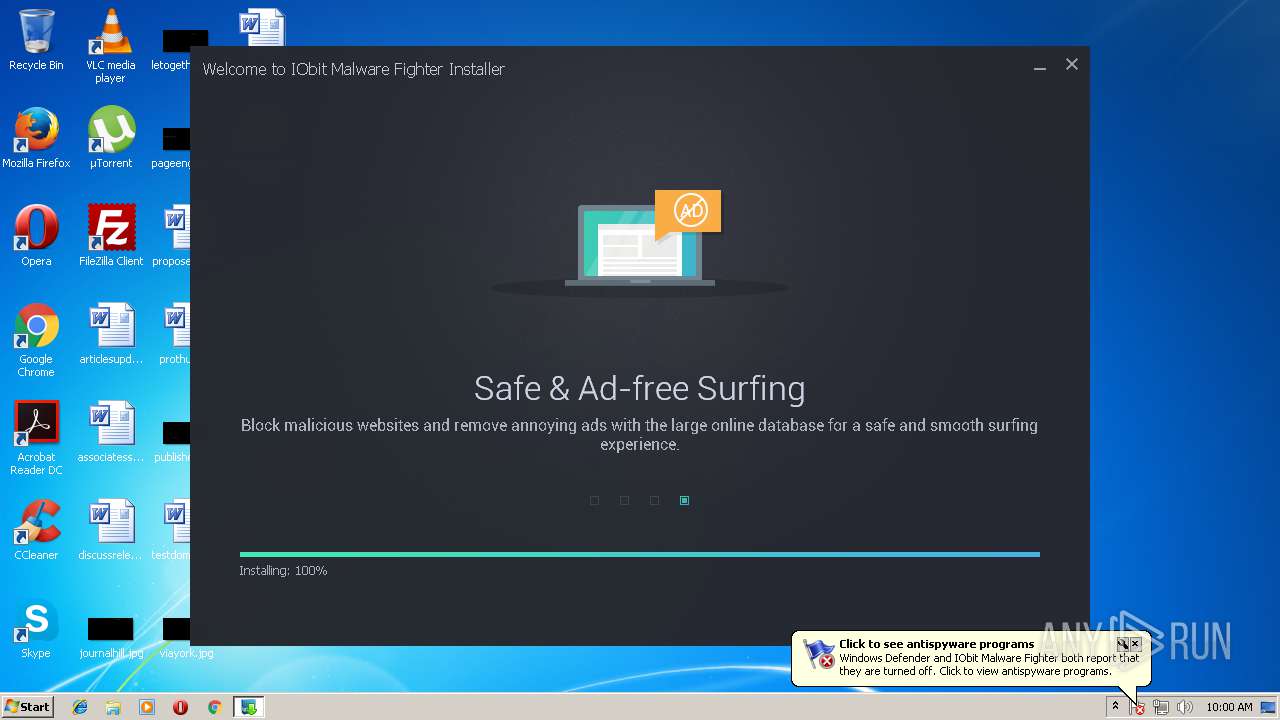Open Opera browser desktop icon

tap(36, 236)
